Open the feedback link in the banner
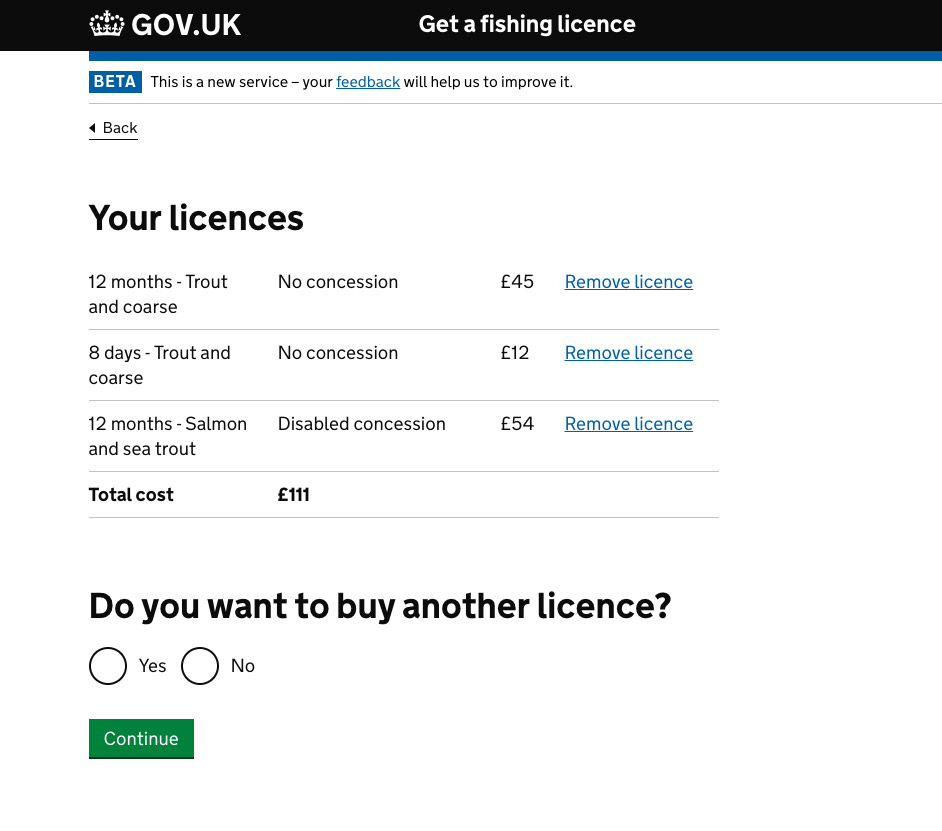Image resolution: width=942 pixels, height=831 pixels. click(368, 82)
